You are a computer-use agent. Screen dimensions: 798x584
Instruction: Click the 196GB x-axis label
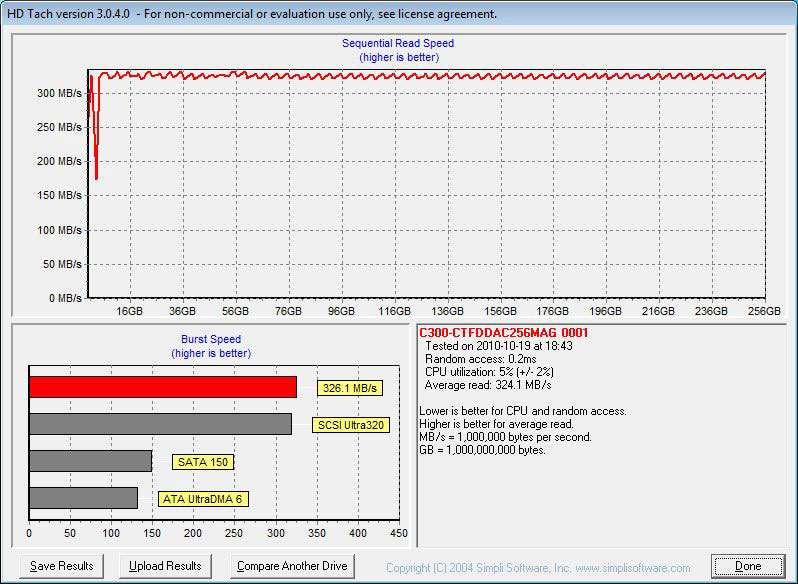click(606, 311)
